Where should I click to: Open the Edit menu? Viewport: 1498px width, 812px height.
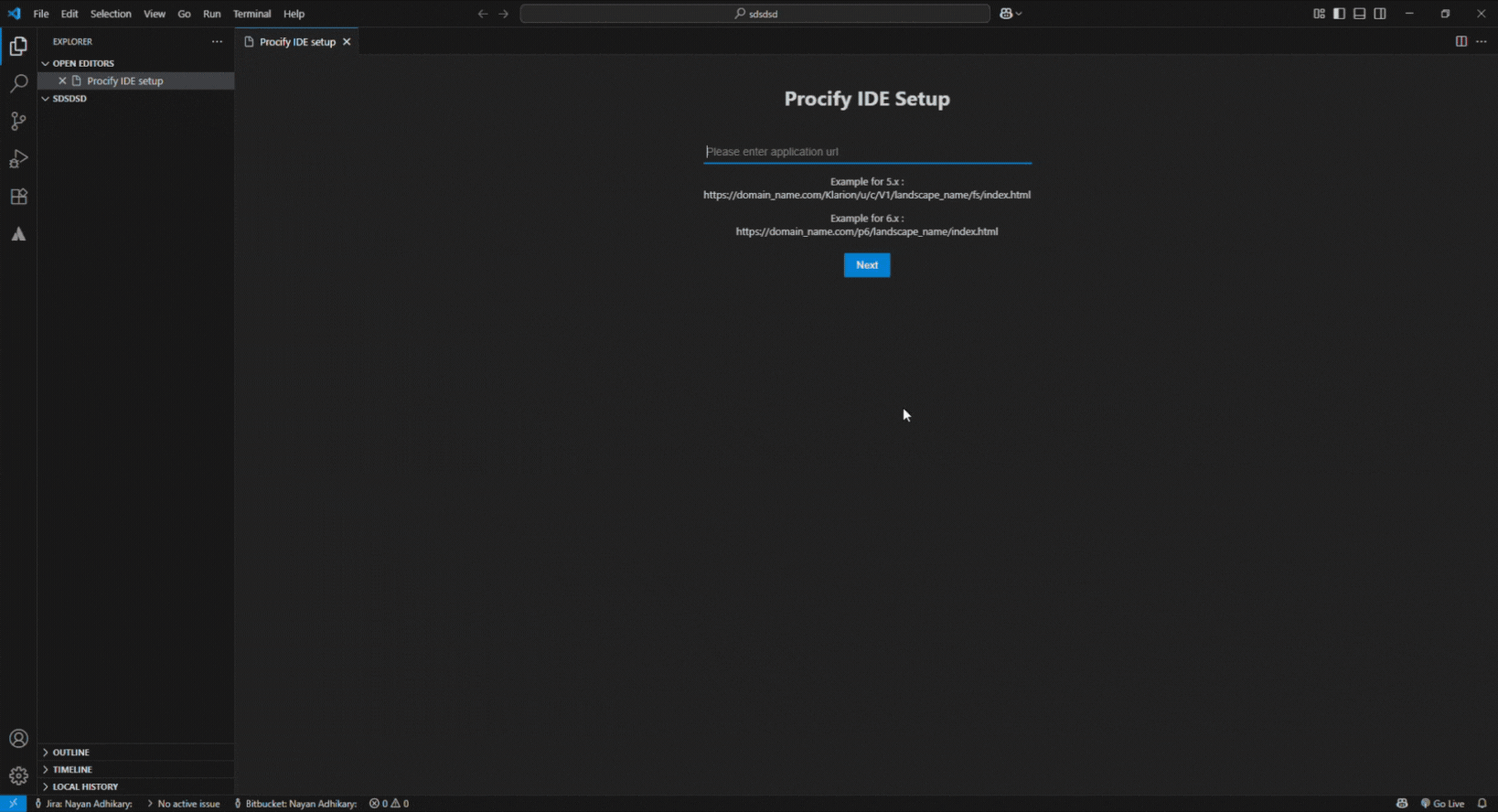point(70,14)
